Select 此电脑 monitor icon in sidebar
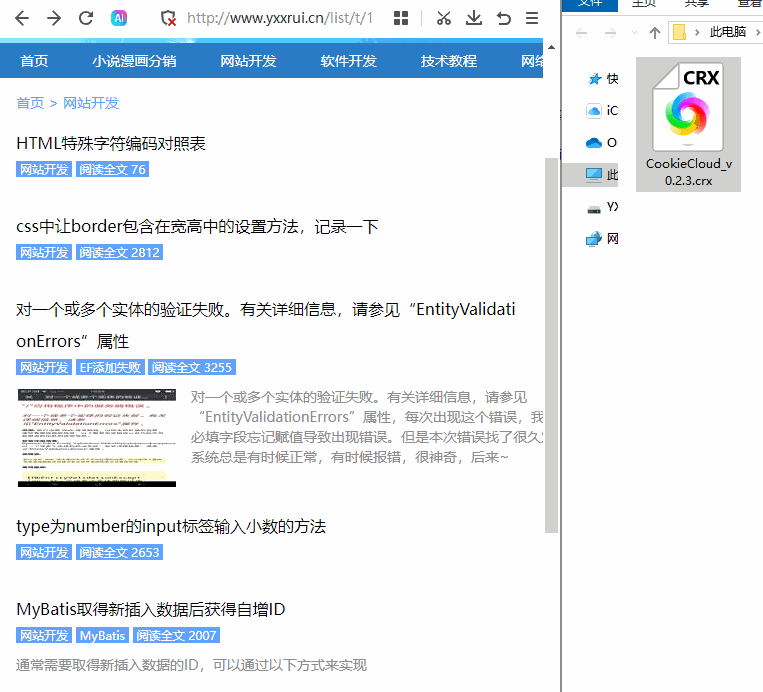Image resolution: width=763 pixels, height=692 pixels. (594, 175)
